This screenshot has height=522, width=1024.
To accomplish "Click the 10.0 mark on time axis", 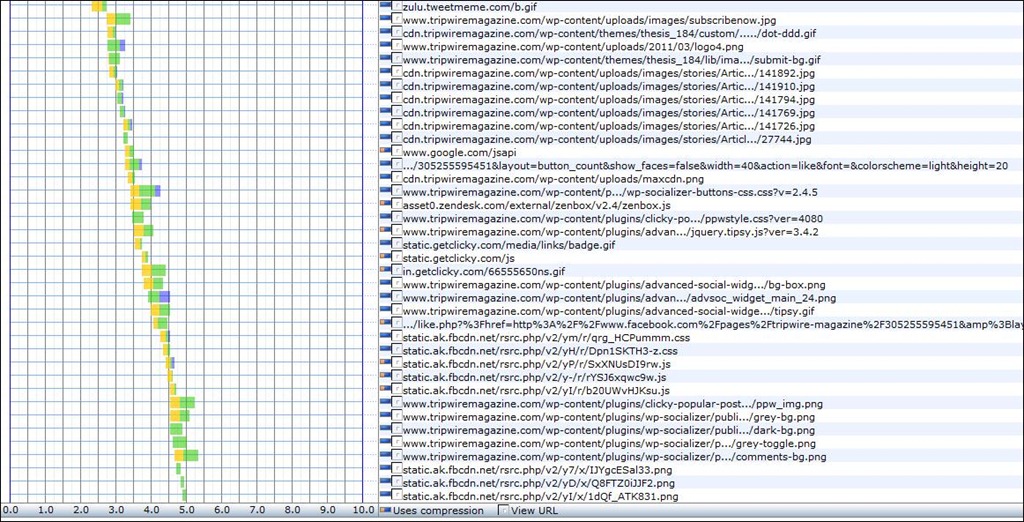I will [363, 510].
